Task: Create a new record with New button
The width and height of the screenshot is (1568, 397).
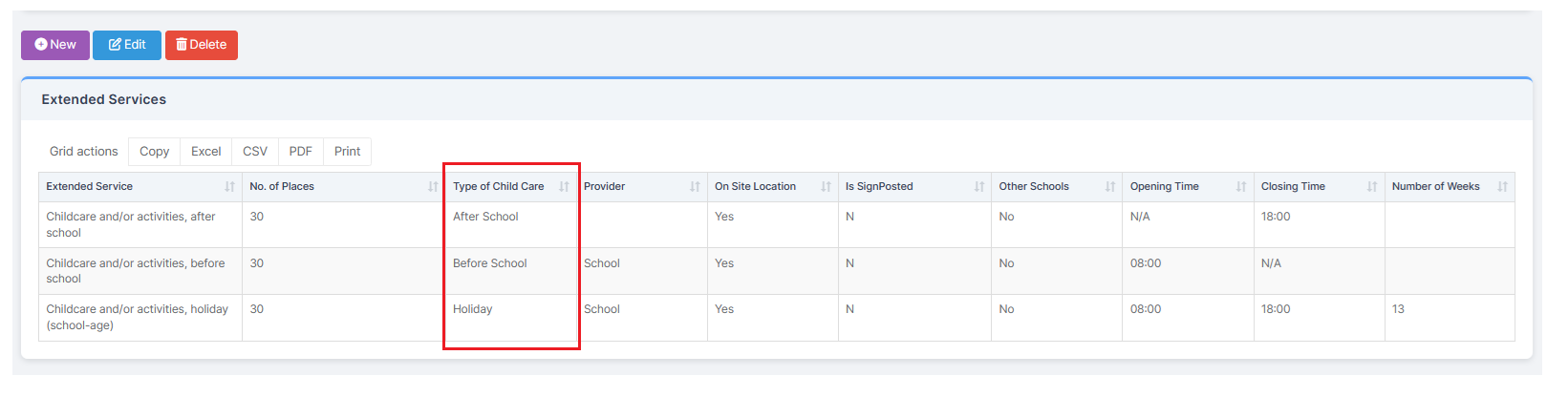Action: [55, 45]
